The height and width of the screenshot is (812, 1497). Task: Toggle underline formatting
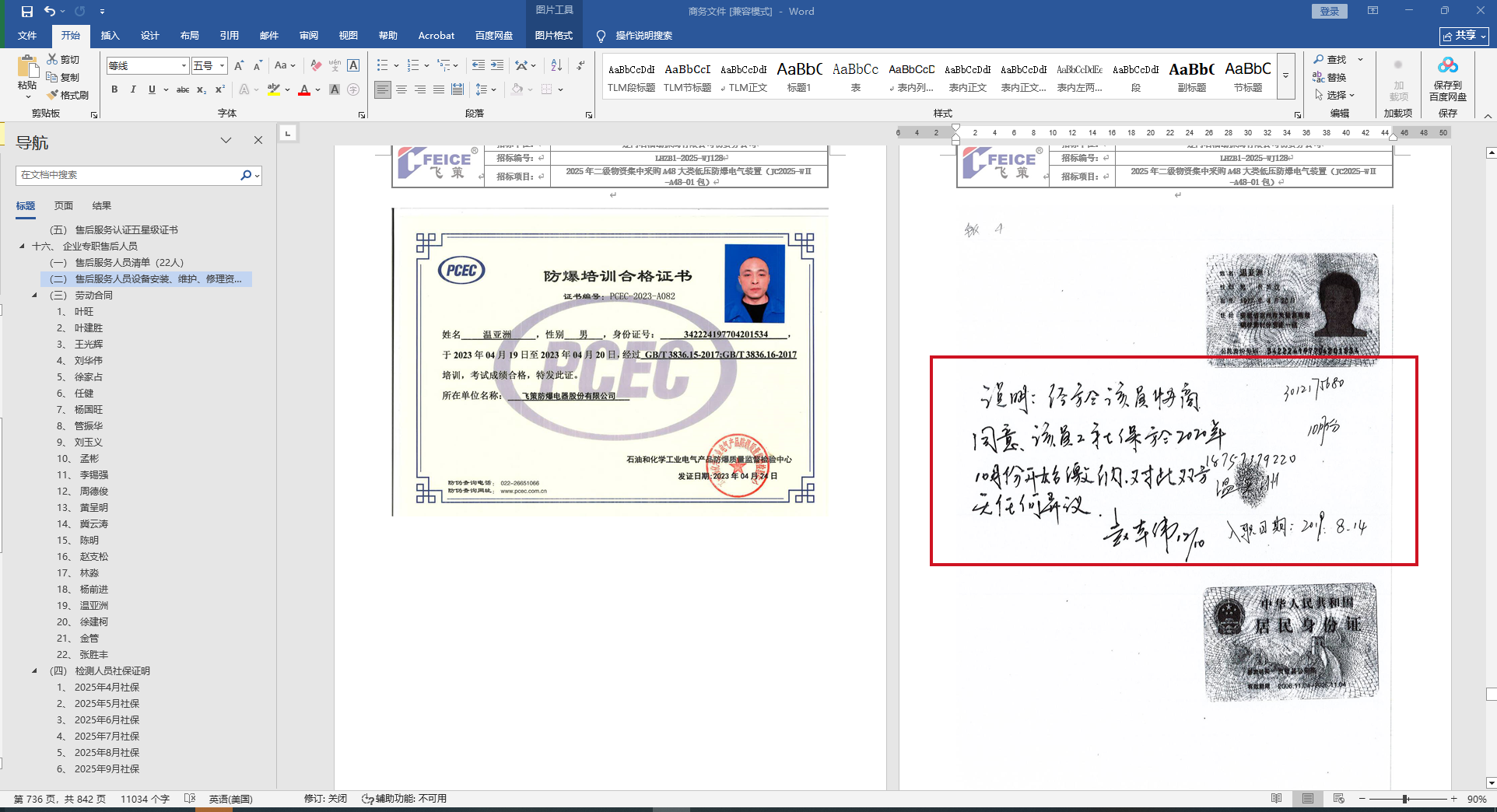pos(152,89)
